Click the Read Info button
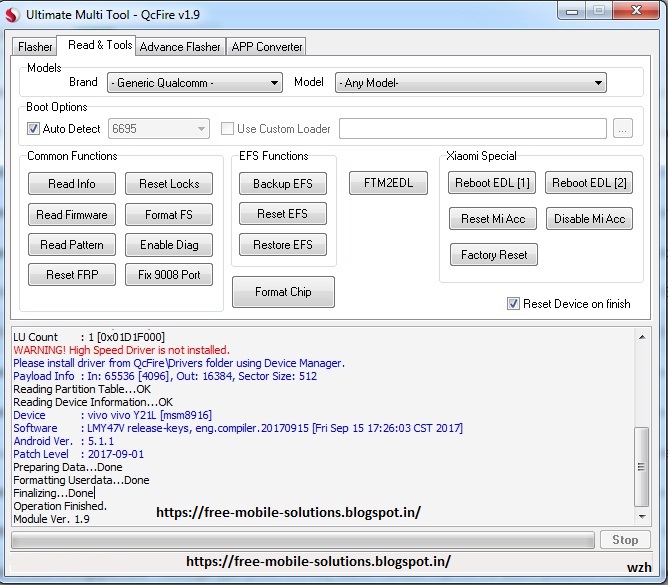This screenshot has height=585, width=668. tap(72, 184)
